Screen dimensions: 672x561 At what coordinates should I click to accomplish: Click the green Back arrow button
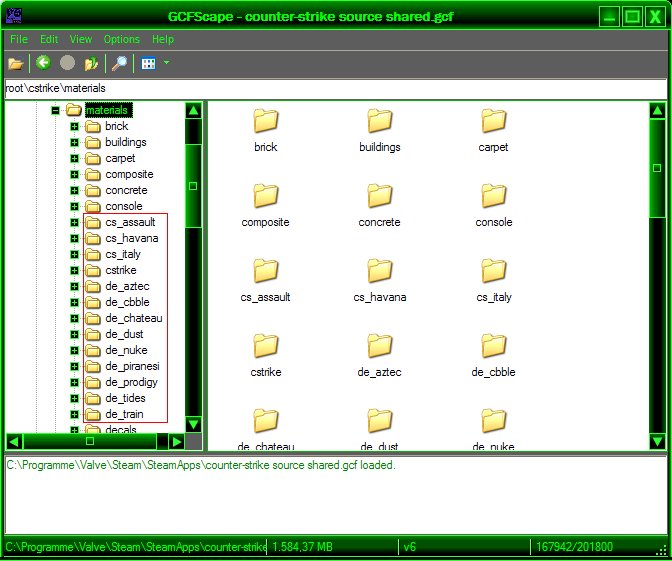click(x=43, y=63)
